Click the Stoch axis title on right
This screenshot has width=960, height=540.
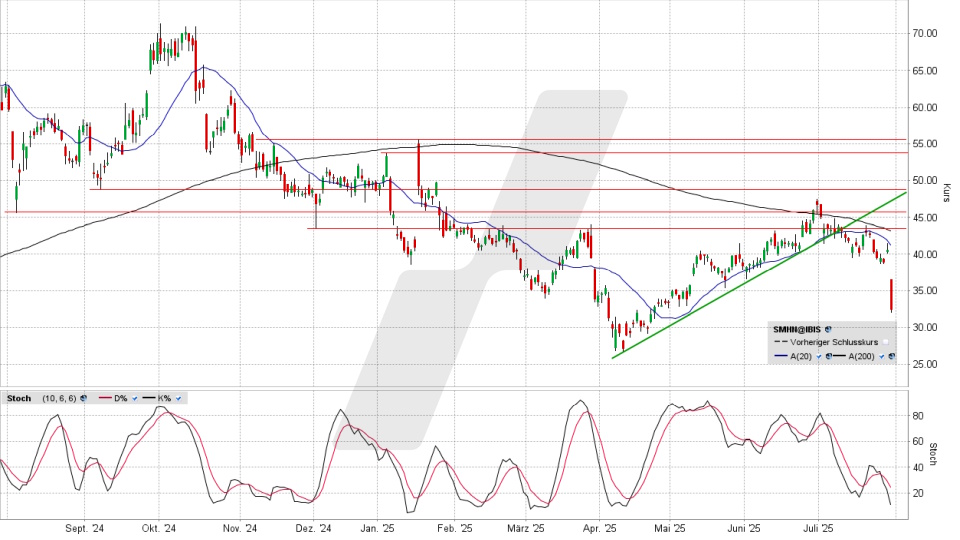click(x=933, y=454)
